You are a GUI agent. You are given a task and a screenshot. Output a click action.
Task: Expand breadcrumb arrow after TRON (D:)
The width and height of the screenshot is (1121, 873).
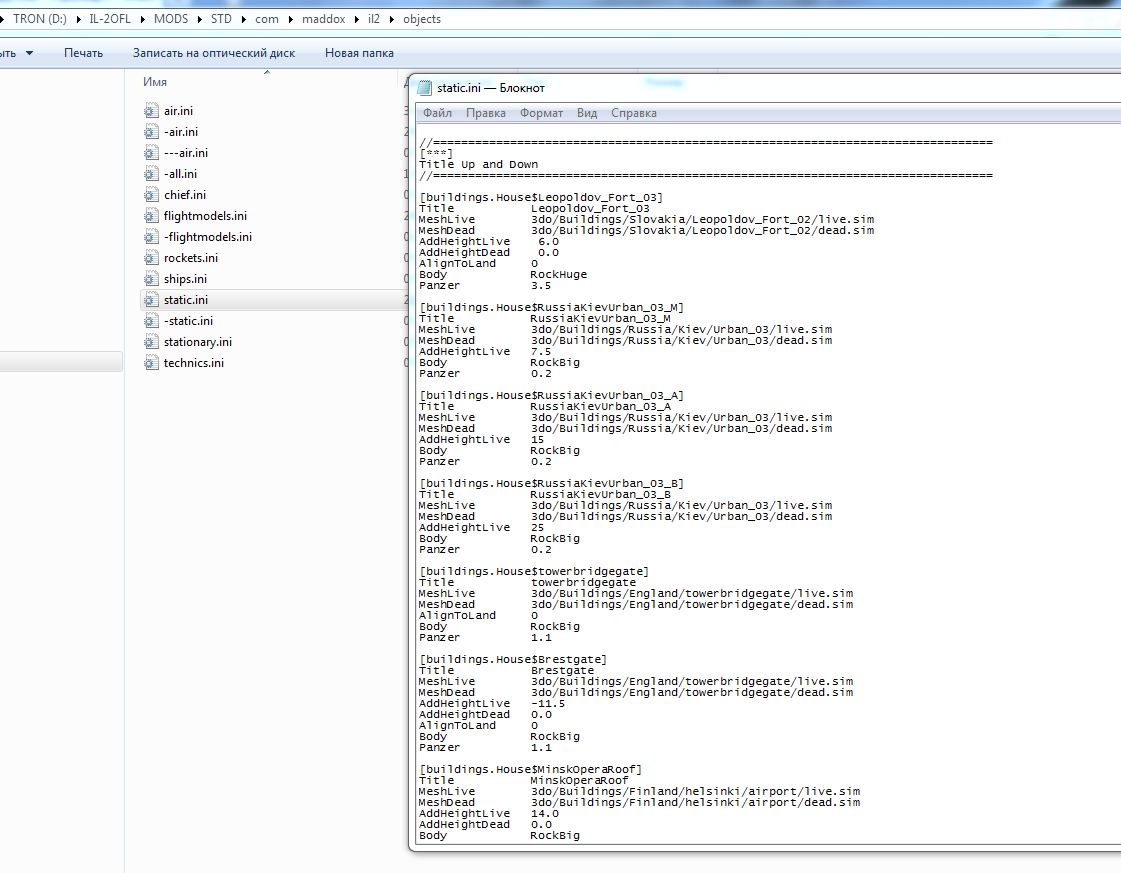tap(78, 19)
